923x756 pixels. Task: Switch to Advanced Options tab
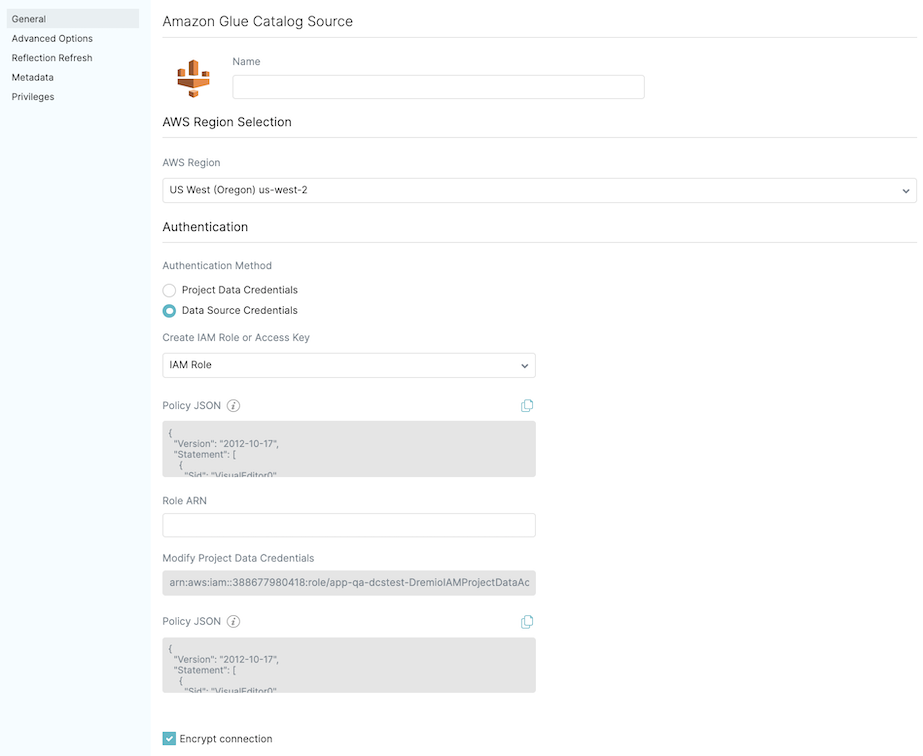[52, 39]
